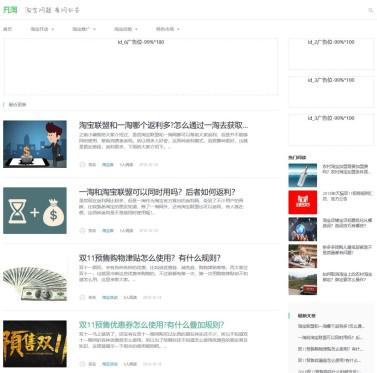The width and height of the screenshot is (377, 373).
Task: Click author avatar under 双11预售购物津贴 article
Action: point(82,297)
